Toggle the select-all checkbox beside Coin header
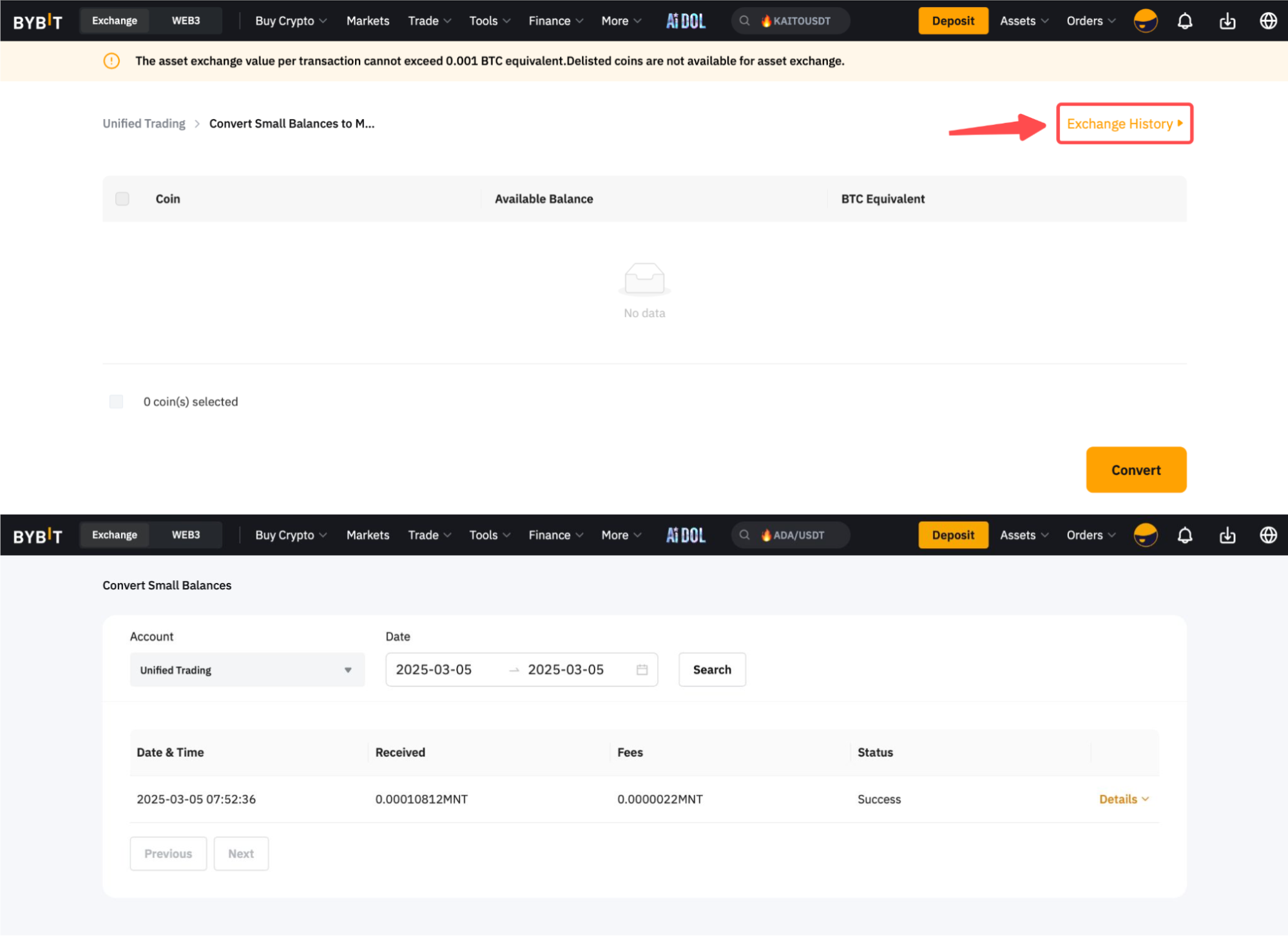Screen dimensions: 1288x936 pos(122,199)
